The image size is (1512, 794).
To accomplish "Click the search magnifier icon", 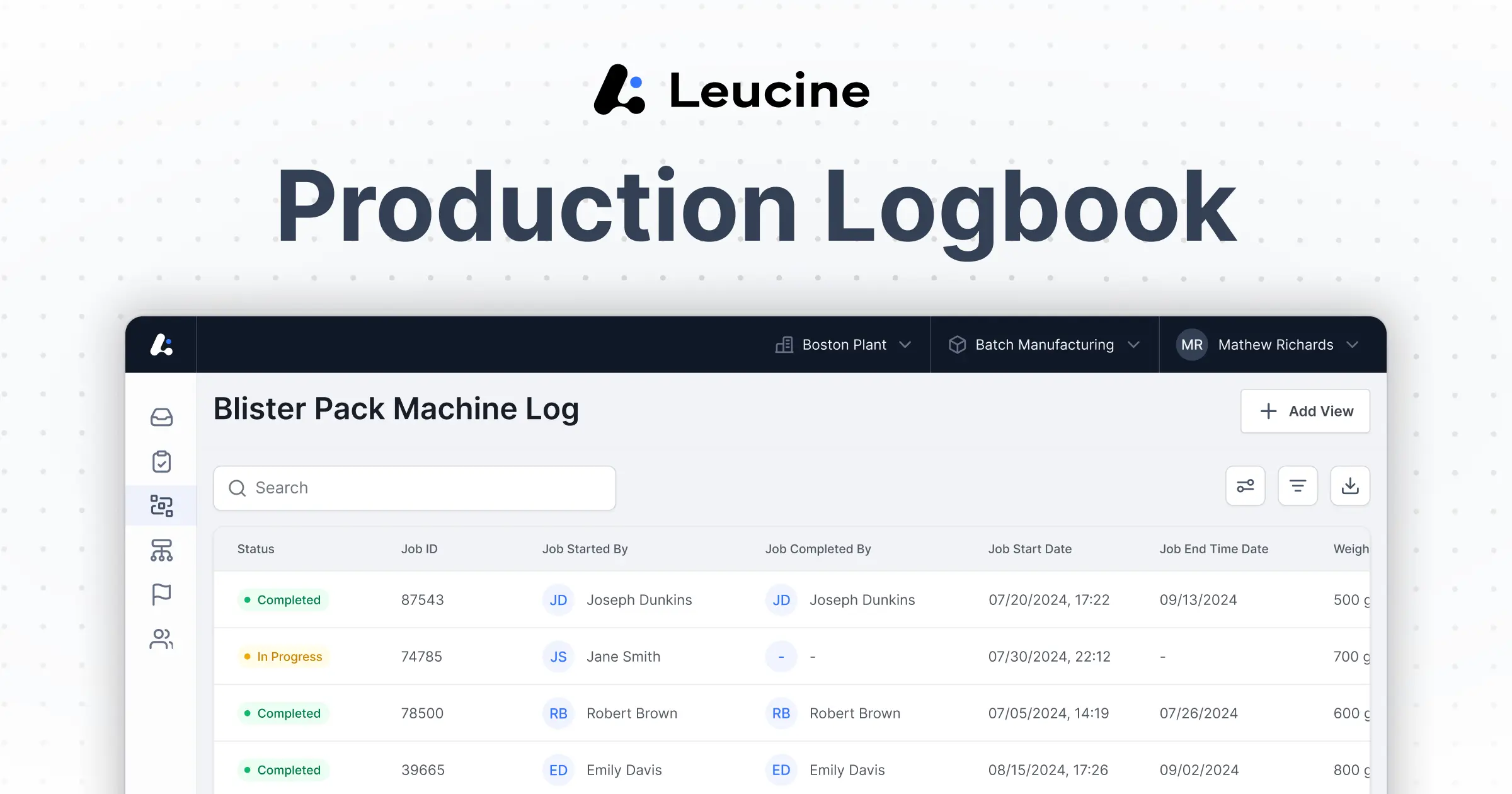I will click(x=237, y=488).
